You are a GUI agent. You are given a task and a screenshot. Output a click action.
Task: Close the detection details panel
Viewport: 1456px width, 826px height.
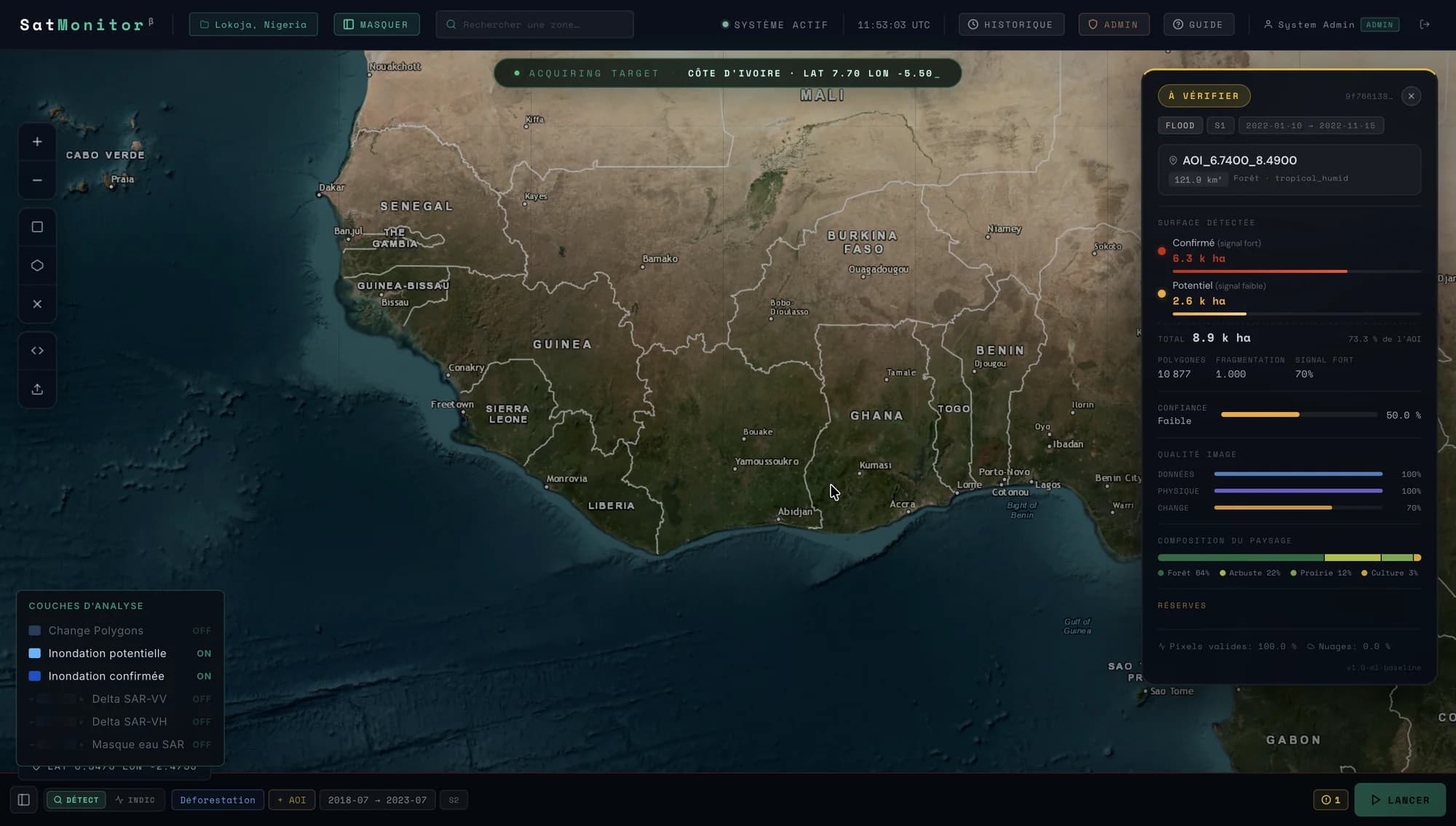tap(1411, 96)
